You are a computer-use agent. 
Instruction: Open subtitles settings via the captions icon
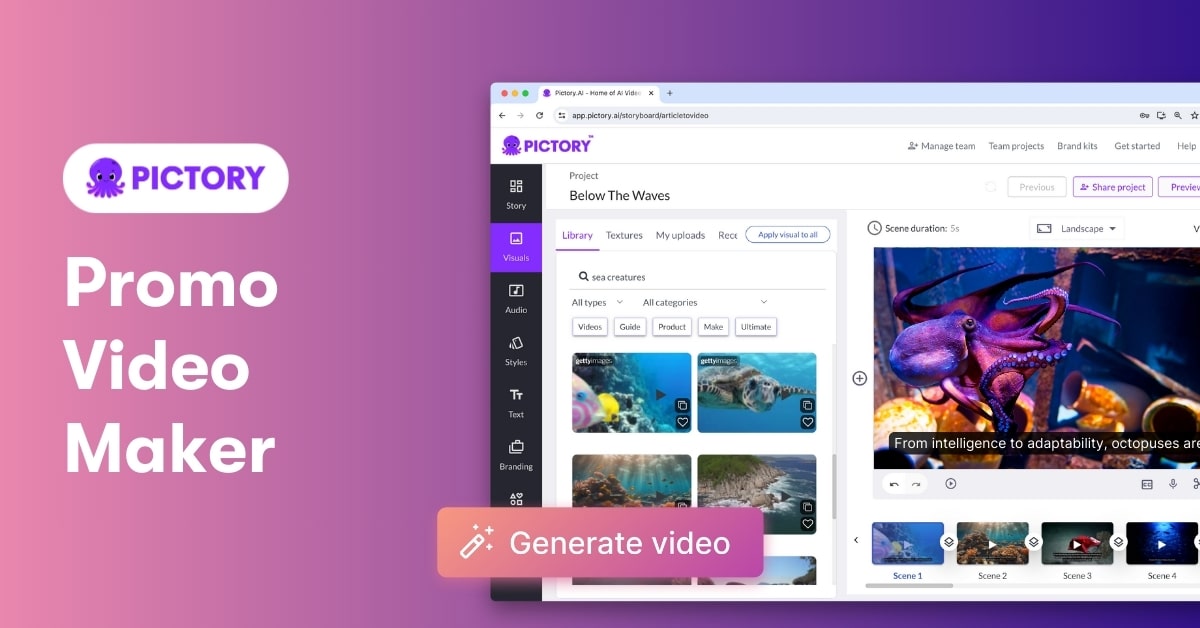pyautogui.click(x=1146, y=484)
